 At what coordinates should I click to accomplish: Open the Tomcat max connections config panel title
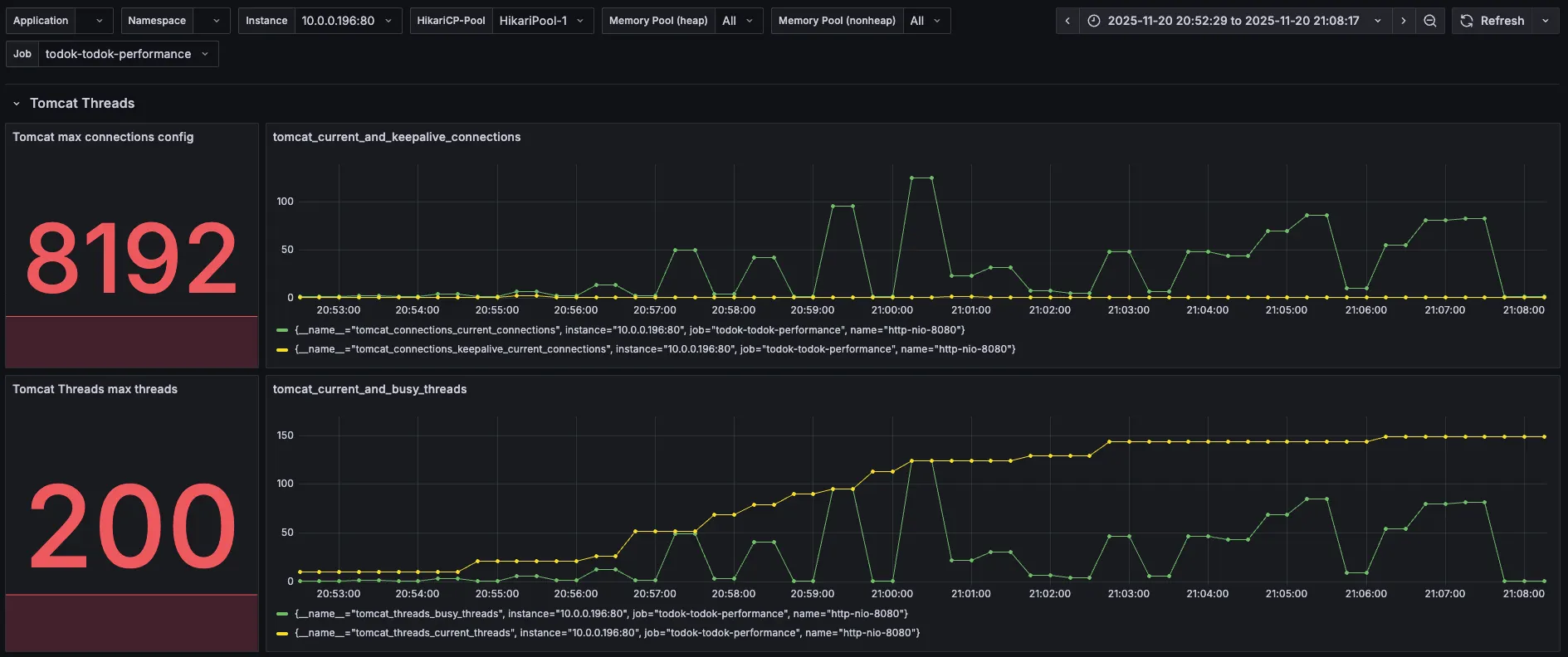[x=103, y=137]
